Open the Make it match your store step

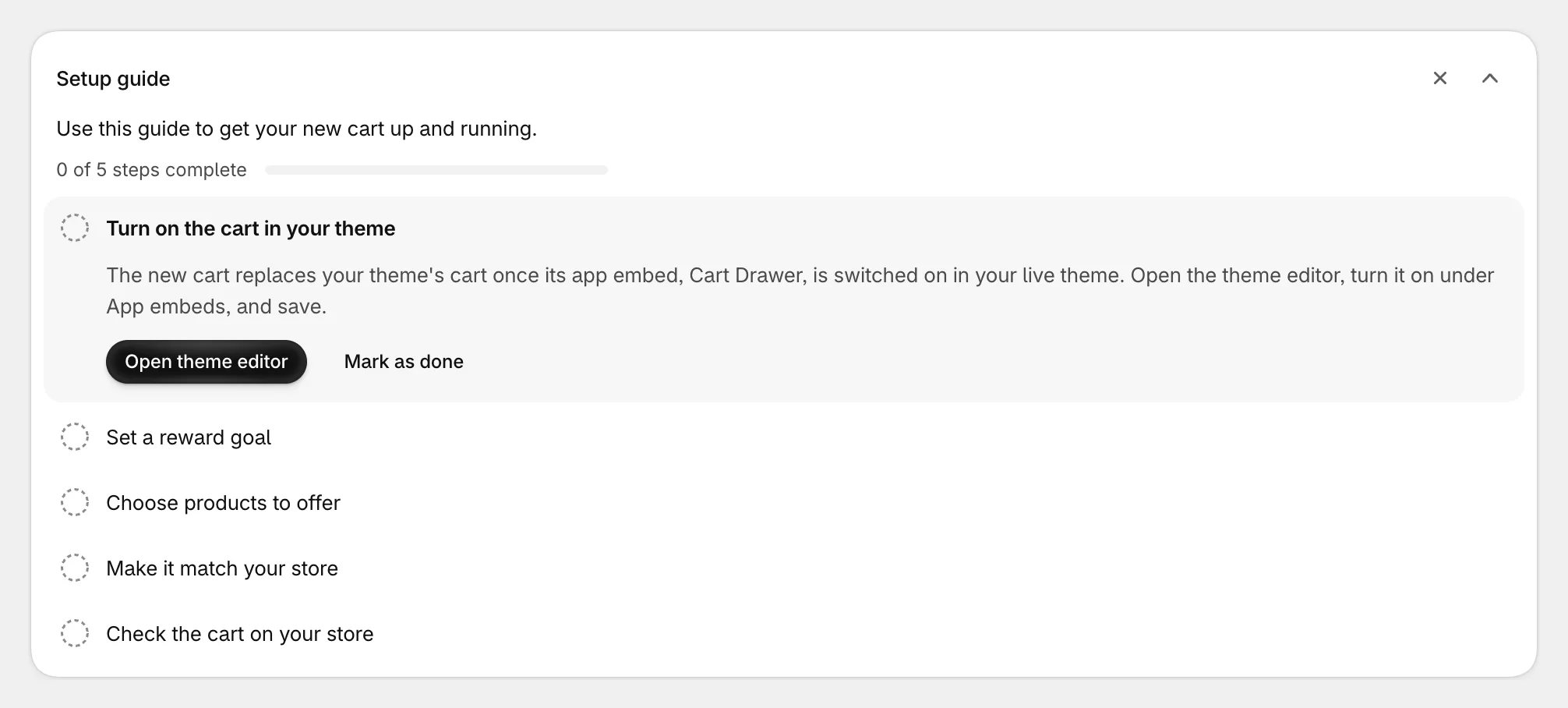tap(222, 568)
